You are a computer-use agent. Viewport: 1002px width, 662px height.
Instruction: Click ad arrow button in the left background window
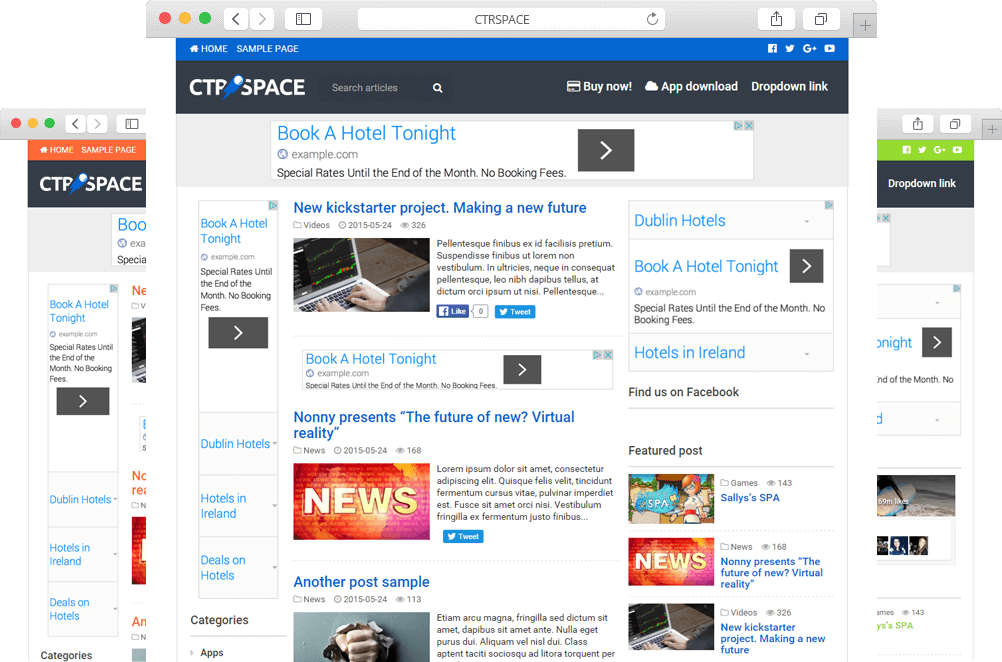coord(82,401)
